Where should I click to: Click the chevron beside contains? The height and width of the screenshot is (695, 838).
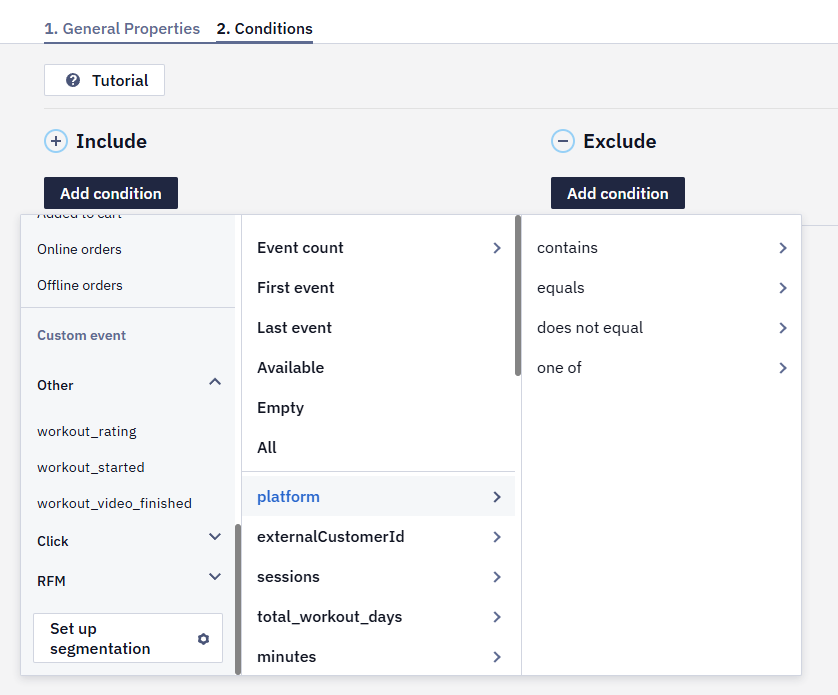pos(783,248)
